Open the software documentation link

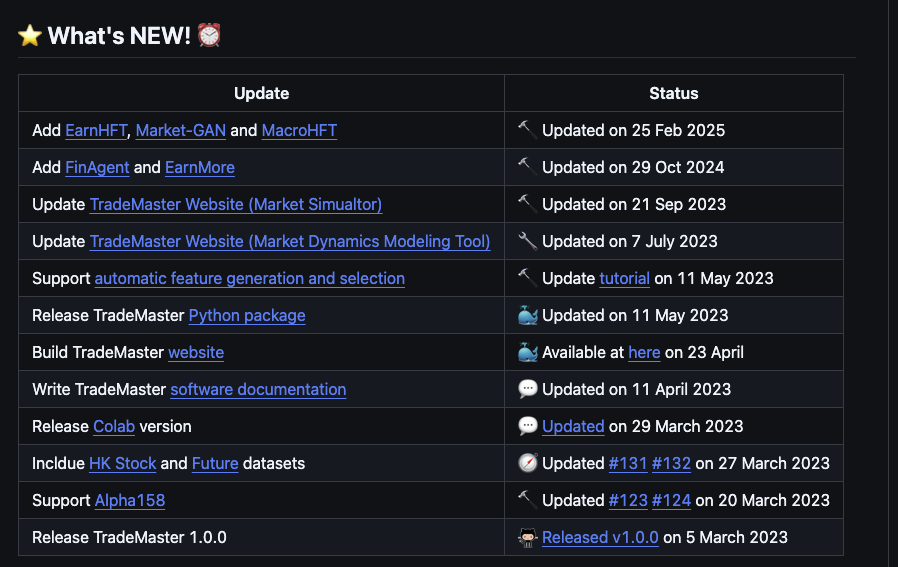[x=258, y=389]
